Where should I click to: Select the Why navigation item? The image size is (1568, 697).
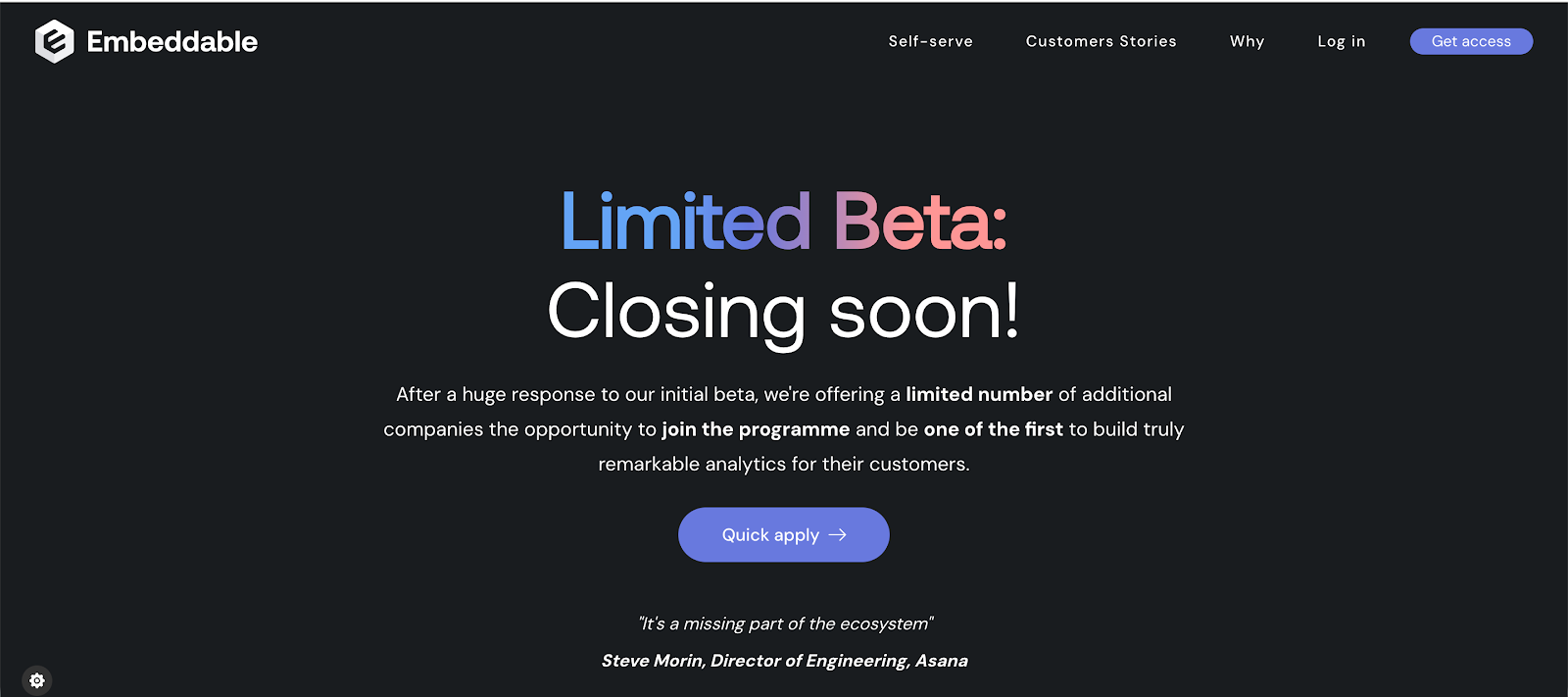[x=1246, y=41]
